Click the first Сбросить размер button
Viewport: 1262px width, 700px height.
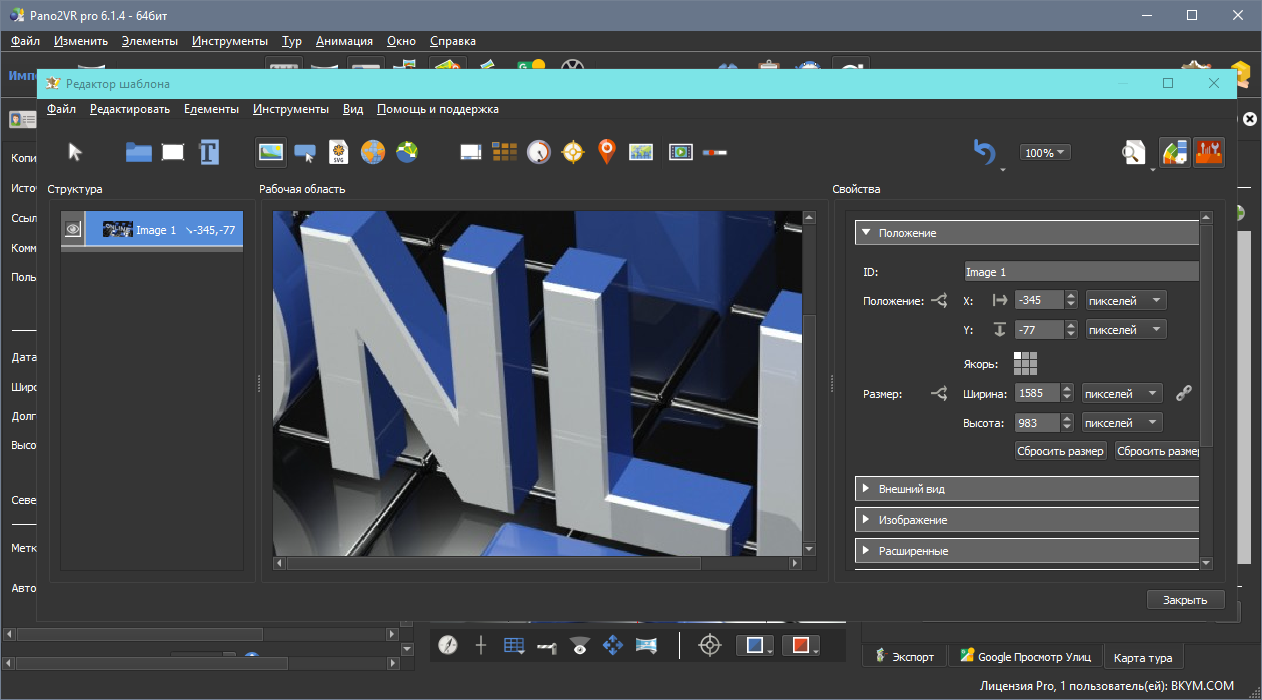tap(1060, 451)
